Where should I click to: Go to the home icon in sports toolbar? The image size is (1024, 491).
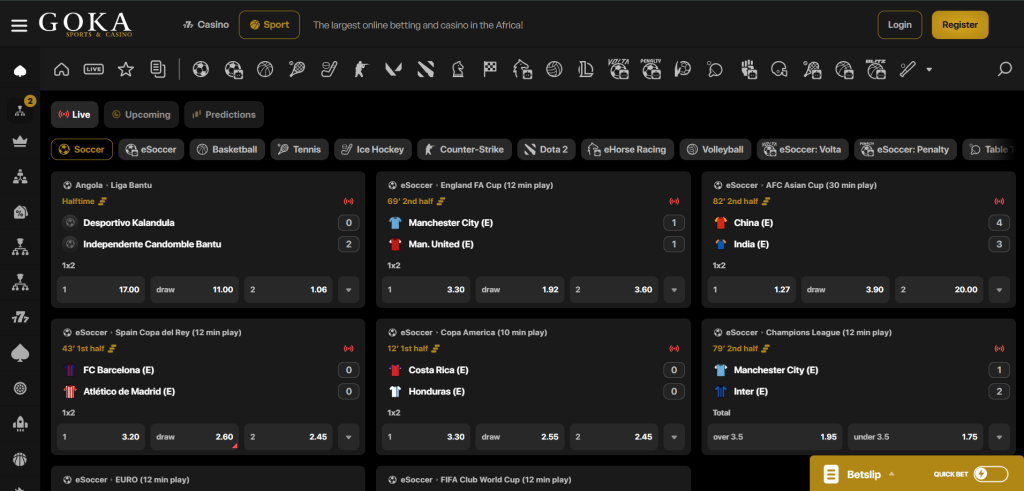point(61,69)
